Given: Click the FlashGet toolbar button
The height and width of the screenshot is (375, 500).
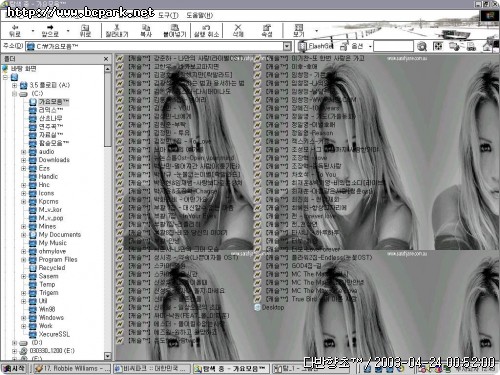Looking at the screenshot, I should pos(316,46).
